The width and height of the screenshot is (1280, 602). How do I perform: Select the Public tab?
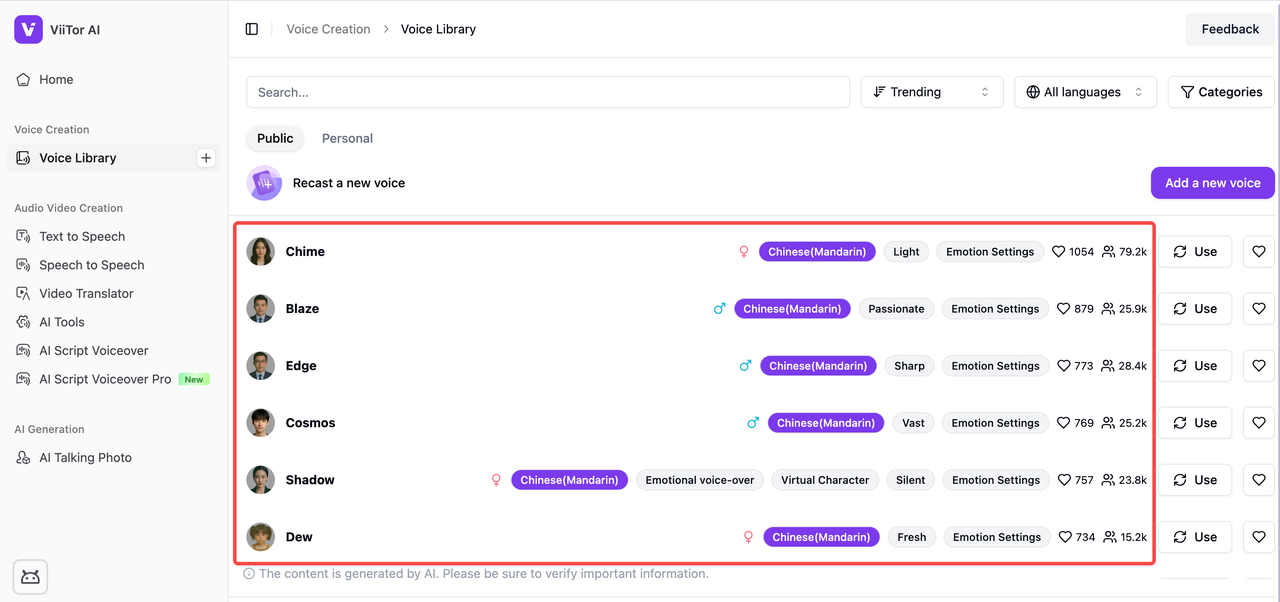(275, 139)
